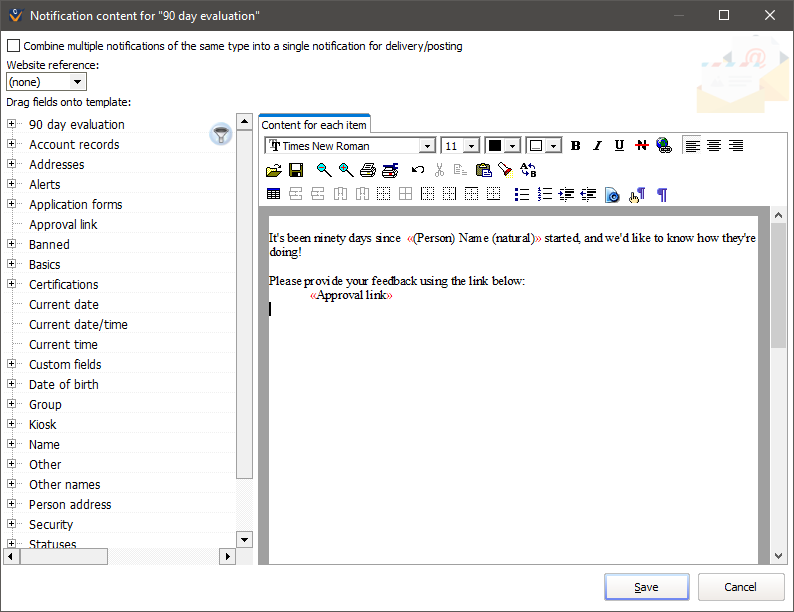This screenshot has width=794, height=612.
Task: Switch to Content for each item tab
Action: 314,125
